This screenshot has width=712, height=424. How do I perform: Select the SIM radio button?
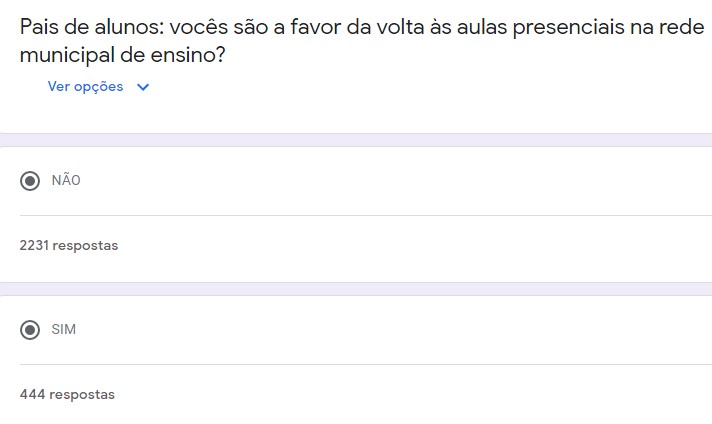31,330
